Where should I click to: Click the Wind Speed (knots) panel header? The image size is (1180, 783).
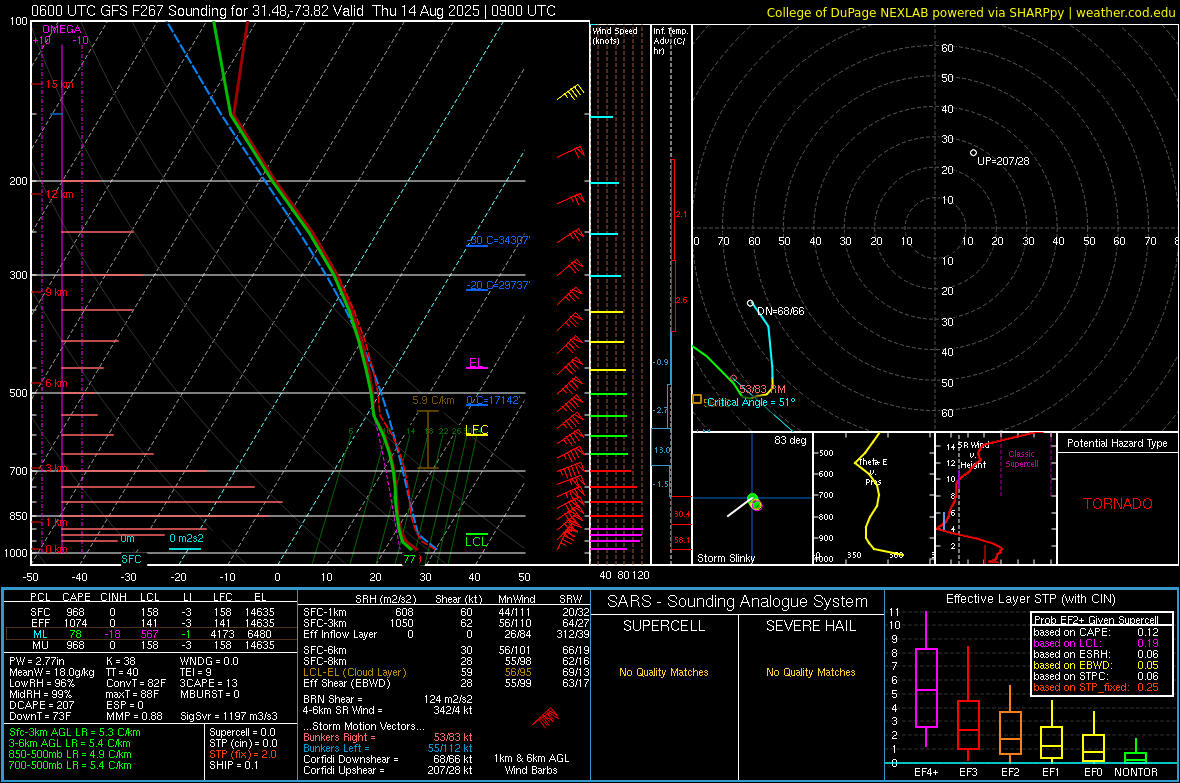coord(615,35)
